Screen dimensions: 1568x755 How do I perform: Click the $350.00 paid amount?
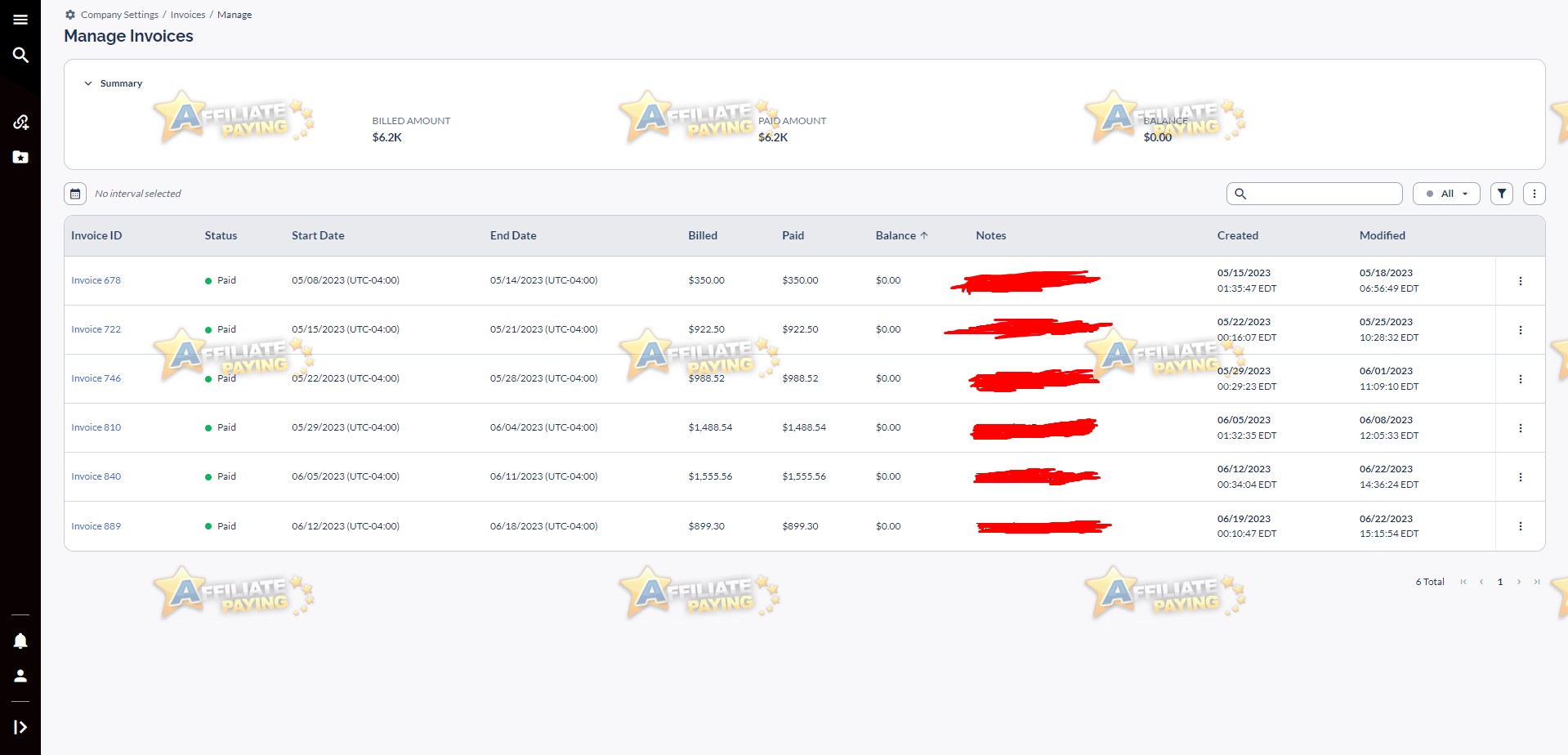coord(800,280)
